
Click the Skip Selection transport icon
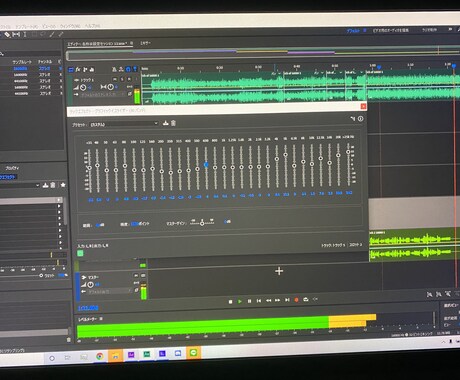pyautogui.click(x=315, y=299)
